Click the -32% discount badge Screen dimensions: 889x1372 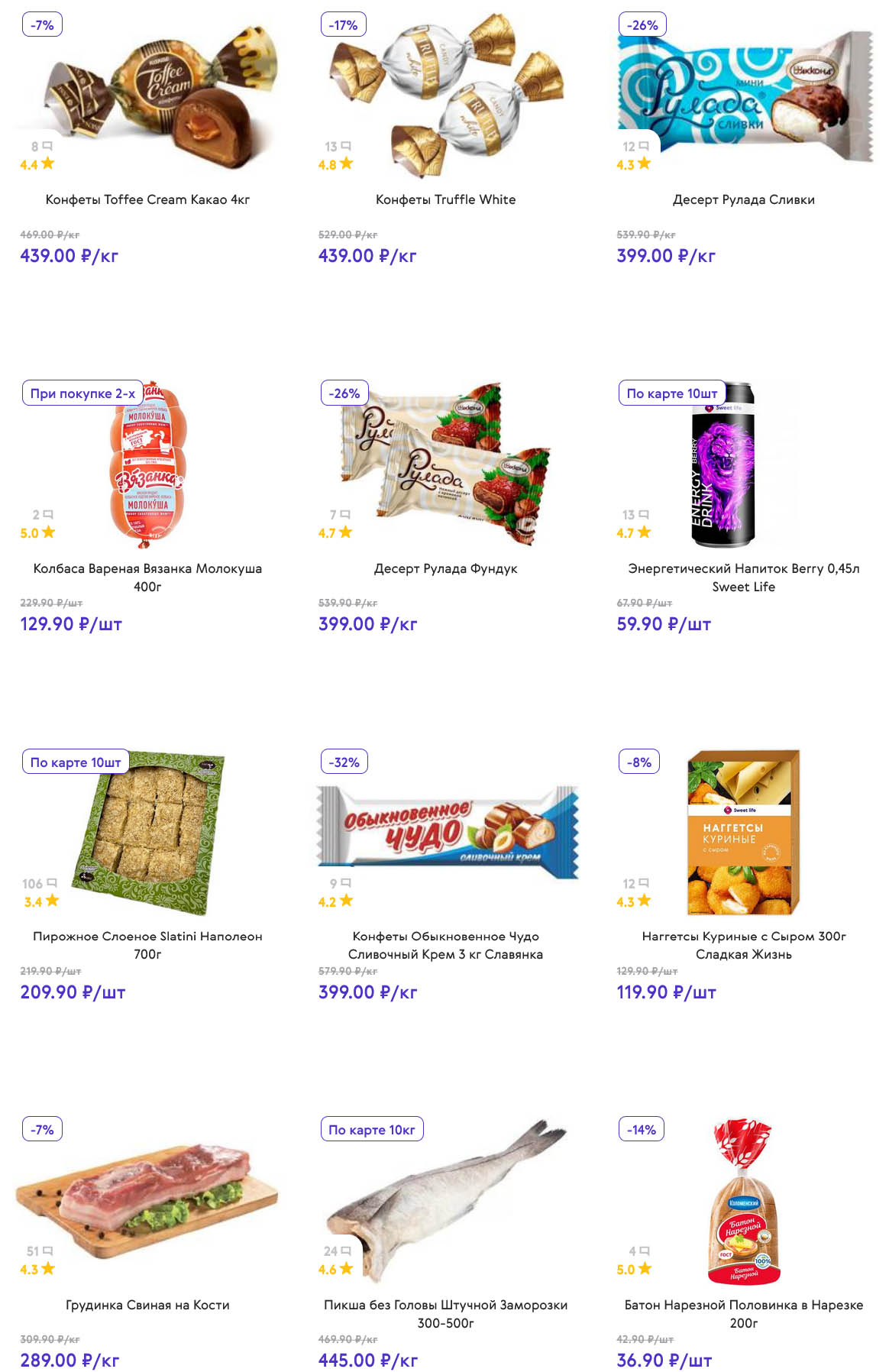pyautogui.click(x=344, y=762)
